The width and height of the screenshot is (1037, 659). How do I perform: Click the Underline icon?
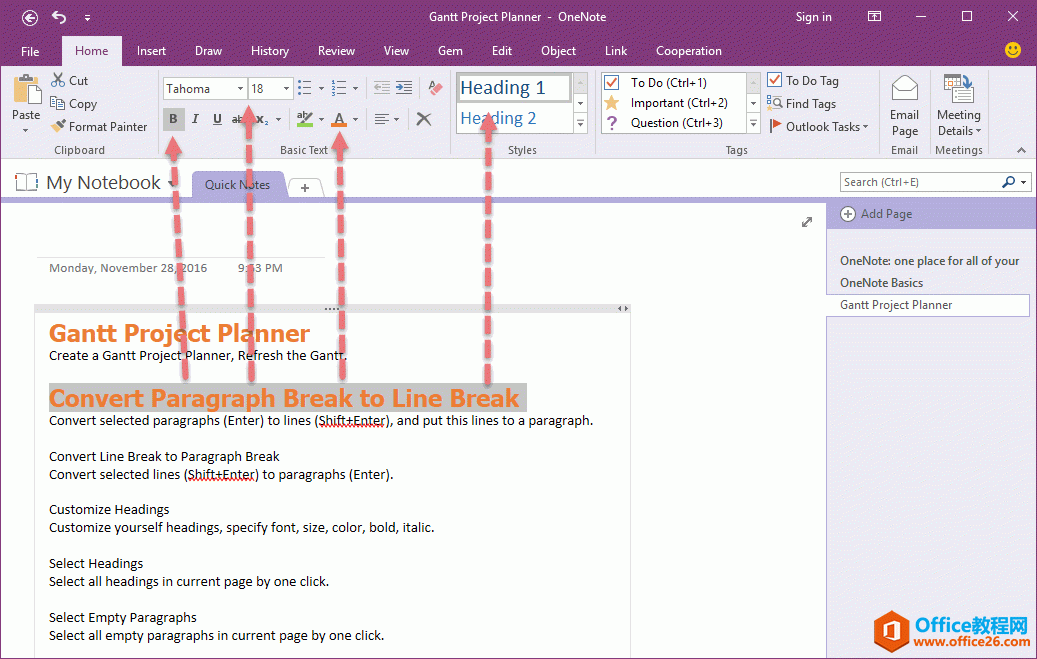coord(217,118)
